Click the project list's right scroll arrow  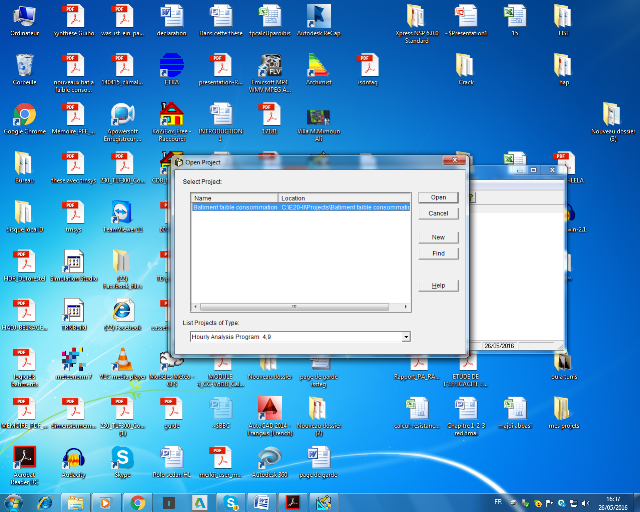[x=406, y=307]
